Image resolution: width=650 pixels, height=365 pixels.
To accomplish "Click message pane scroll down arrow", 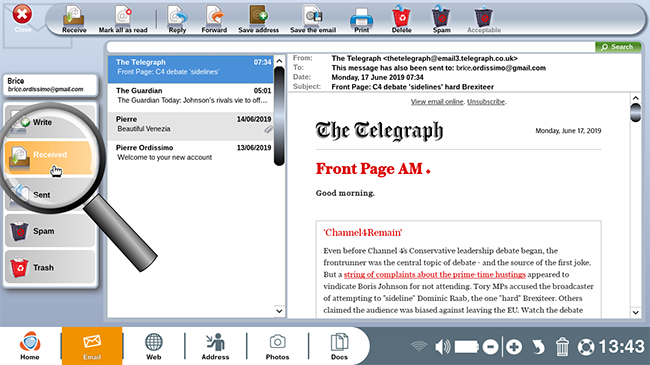I will (635, 312).
